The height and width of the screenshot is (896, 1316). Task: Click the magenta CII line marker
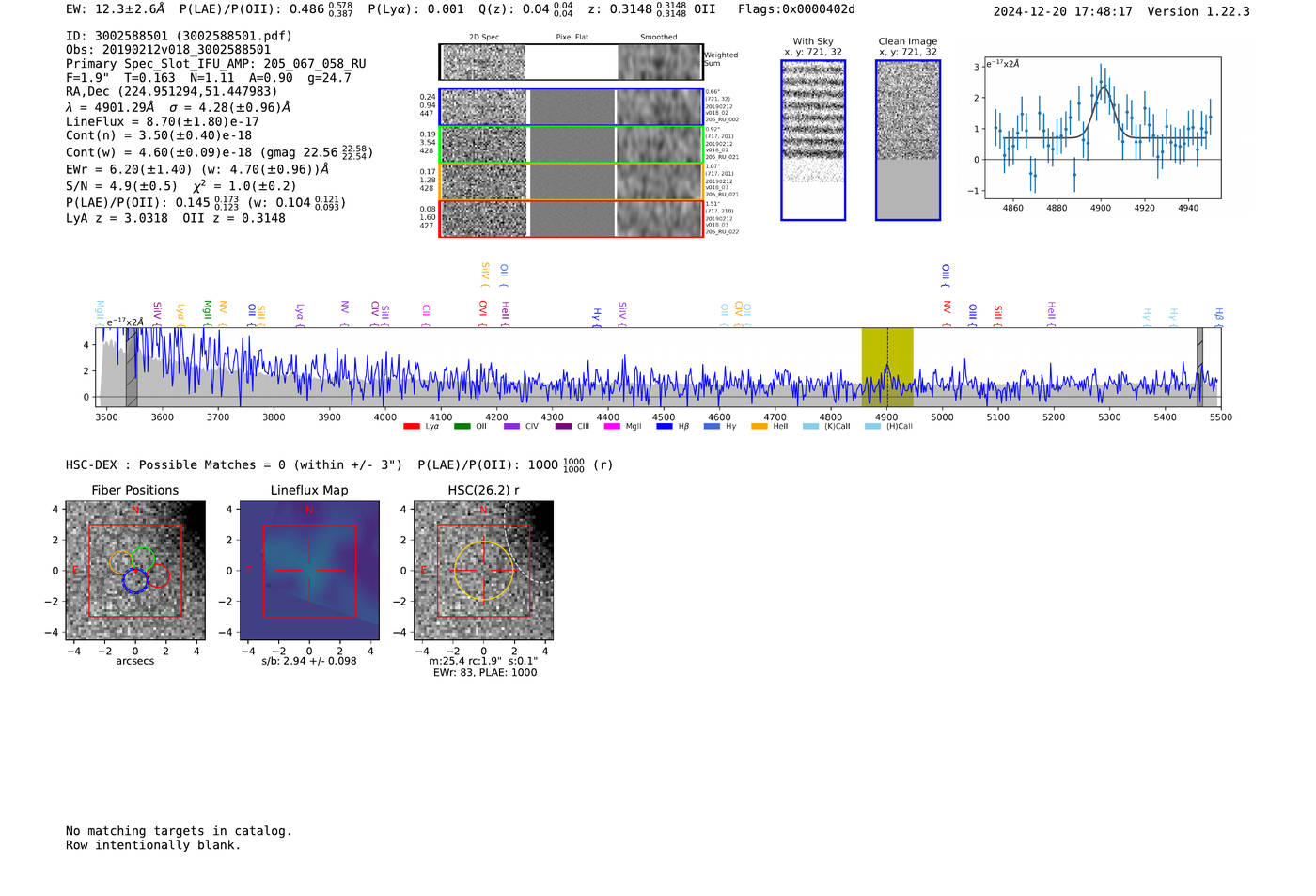[426, 315]
